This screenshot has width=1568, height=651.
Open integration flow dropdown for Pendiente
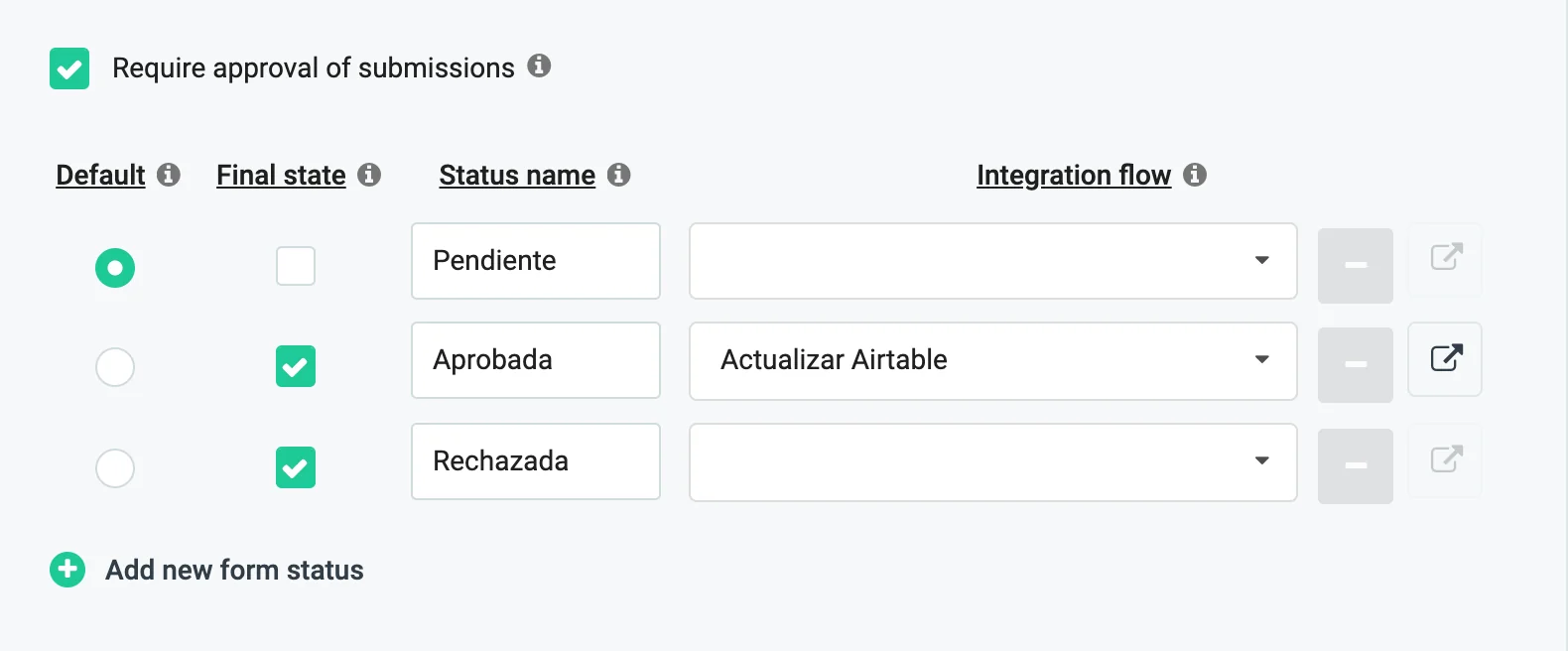pyautogui.click(x=992, y=261)
